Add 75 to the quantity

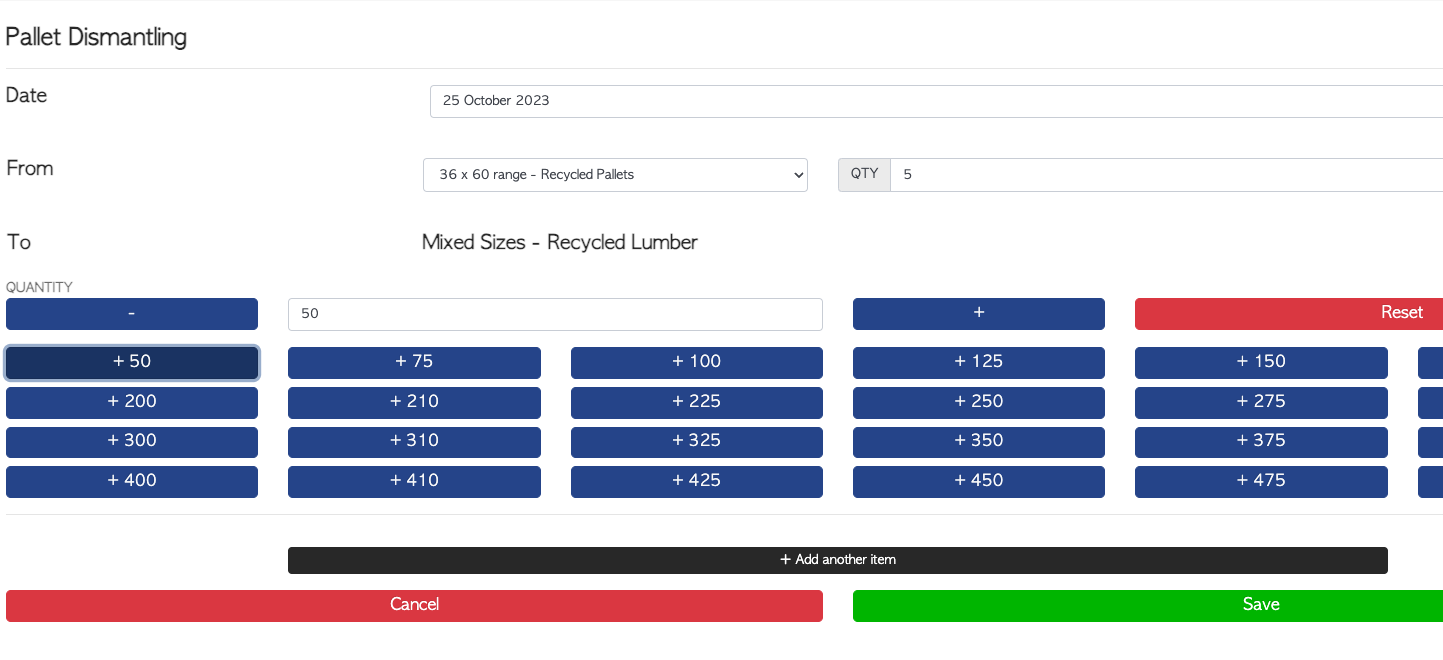(x=414, y=363)
